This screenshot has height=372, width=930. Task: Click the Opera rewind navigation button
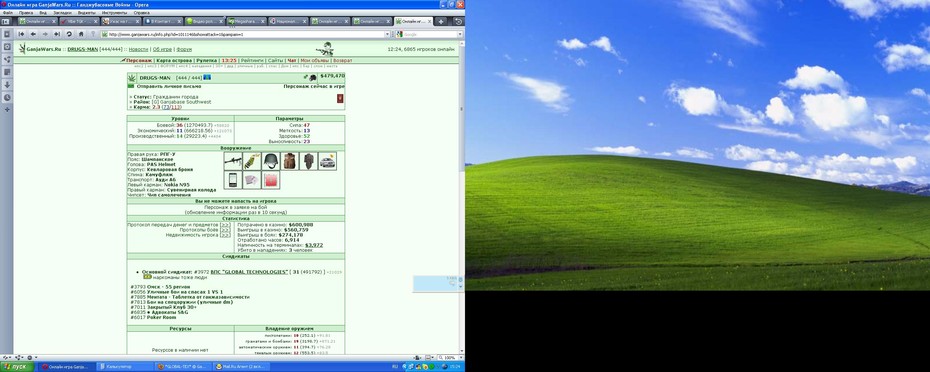[x=21, y=34]
